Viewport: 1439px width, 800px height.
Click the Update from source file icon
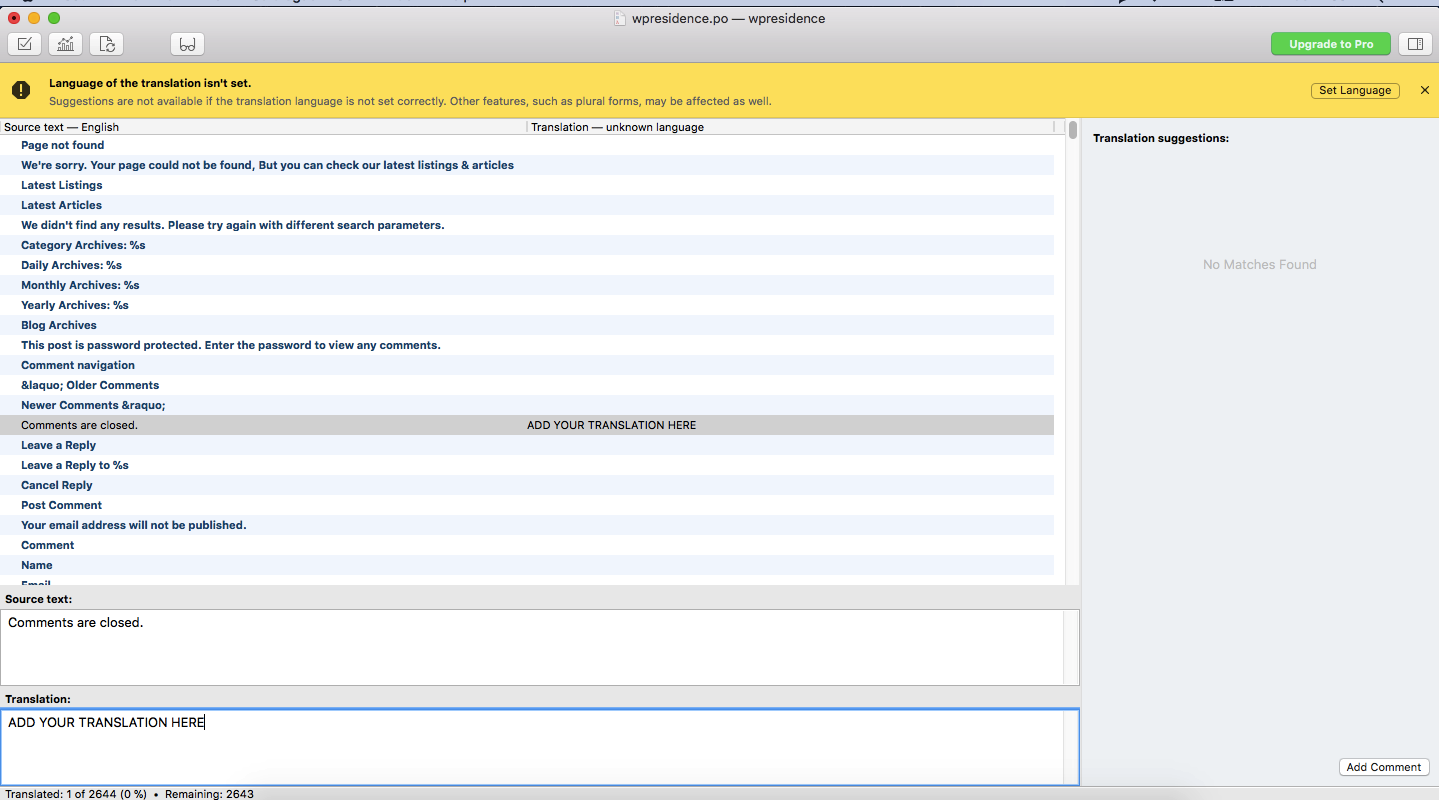tap(106, 44)
